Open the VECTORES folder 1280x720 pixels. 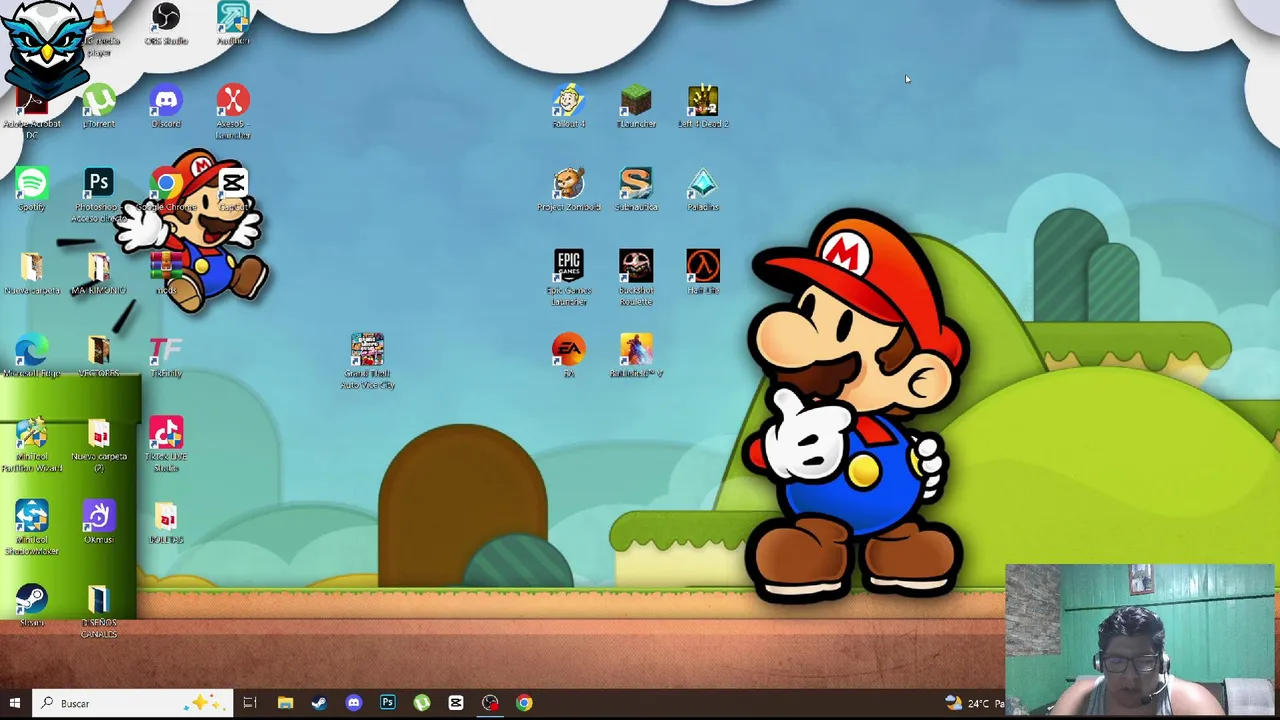point(99,356)
